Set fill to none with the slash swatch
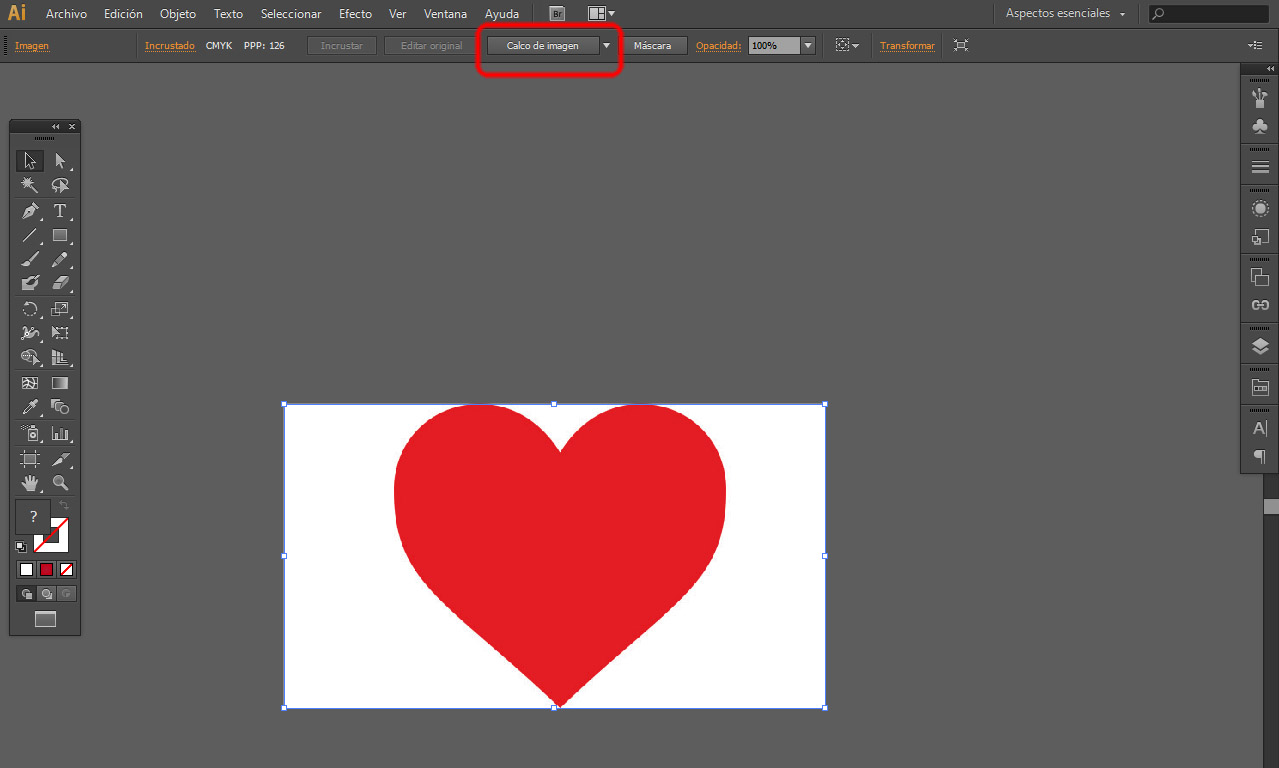This screenshot has width=1279, height=768. pyautogui.click(x=67, y=569)
